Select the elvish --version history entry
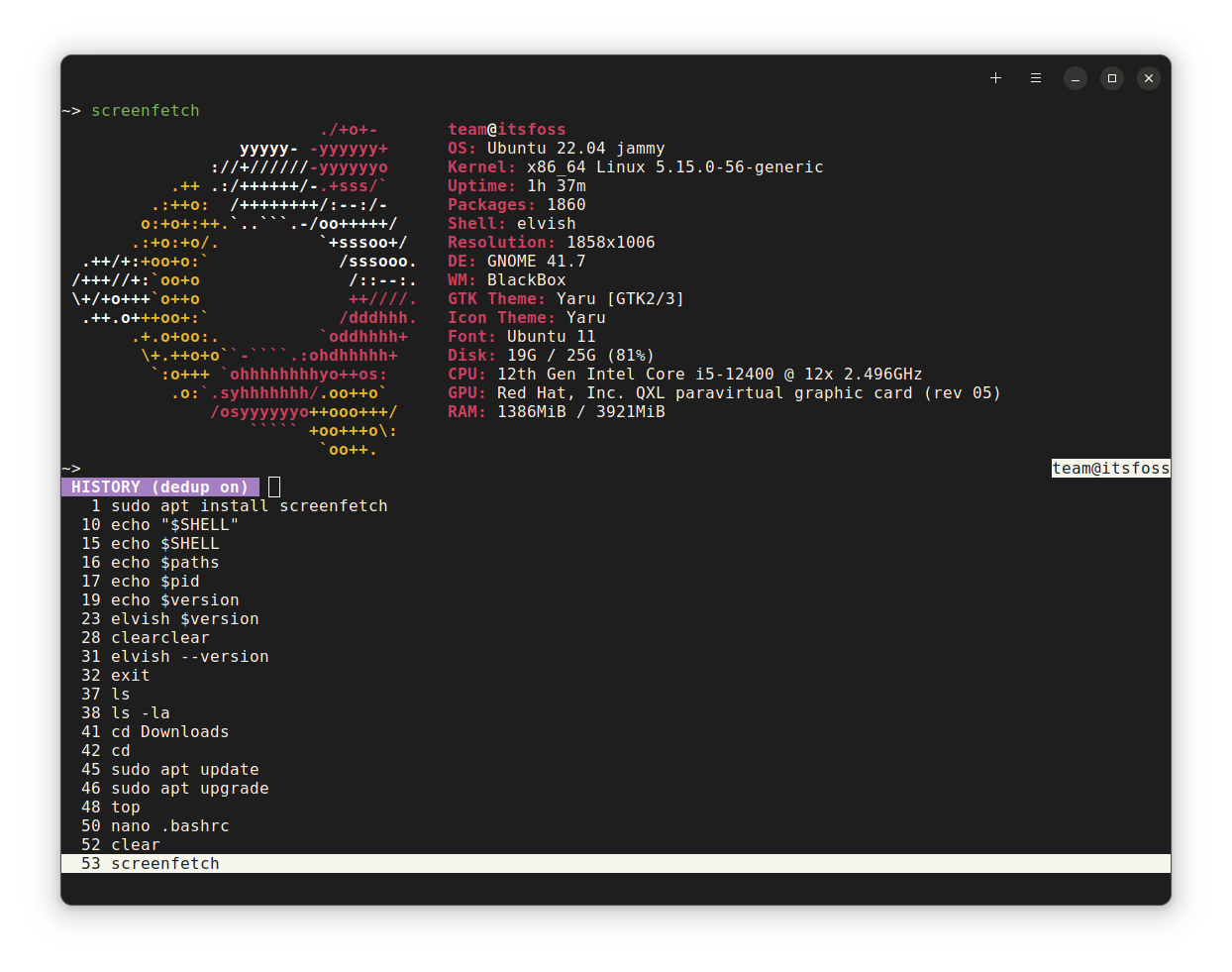This screenshot has width=1232, height=972. [189, 656]
